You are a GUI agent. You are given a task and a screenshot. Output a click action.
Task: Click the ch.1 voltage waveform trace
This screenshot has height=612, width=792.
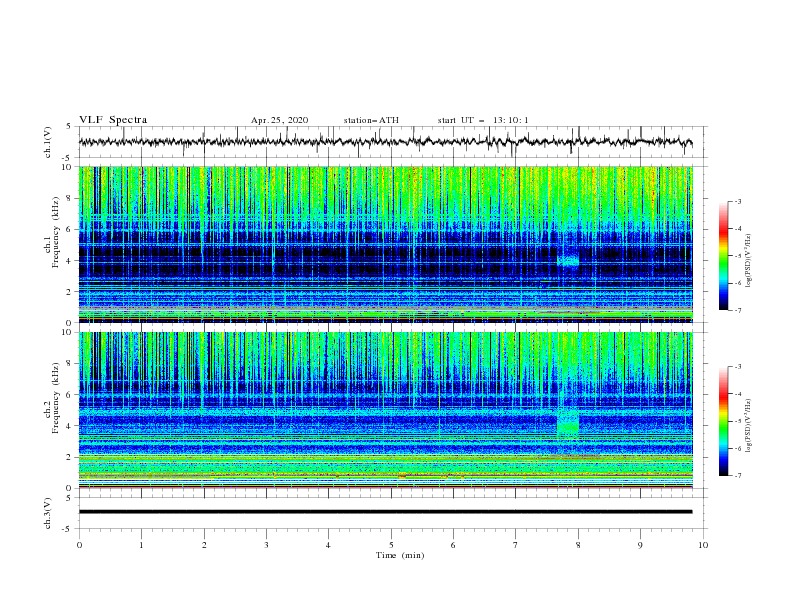(x=385, y=141)
